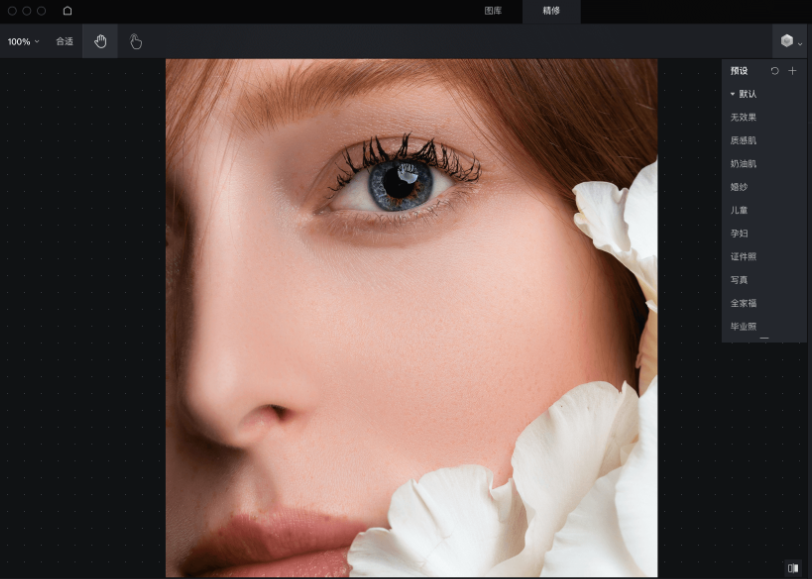Click the home icon in title bar

pos(67,11)
